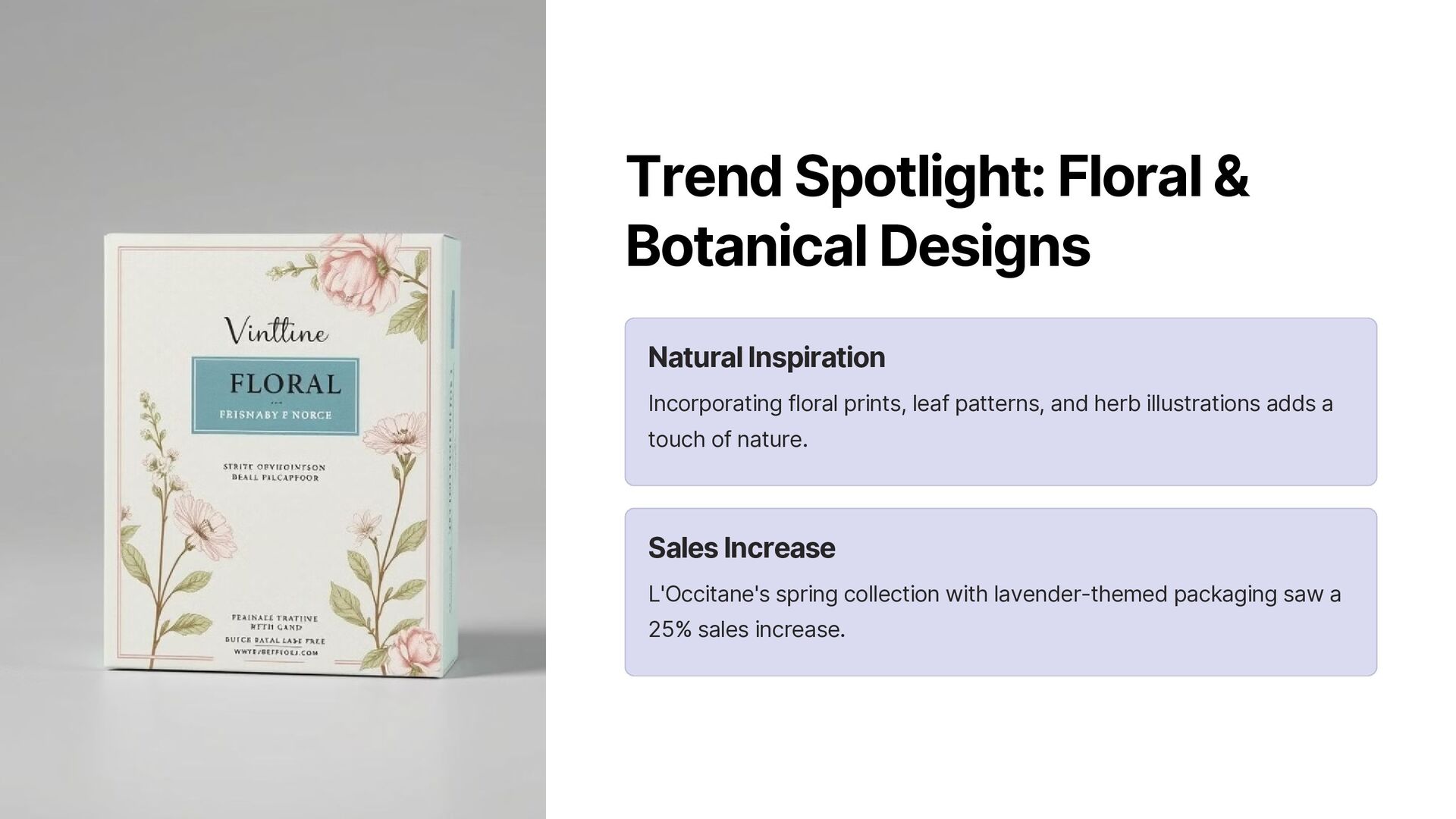Click the L'Occitane lavender packaging sentence
Image resolution: width=1456 pixels, height=819 pixels.
click(x=994, y=611)
